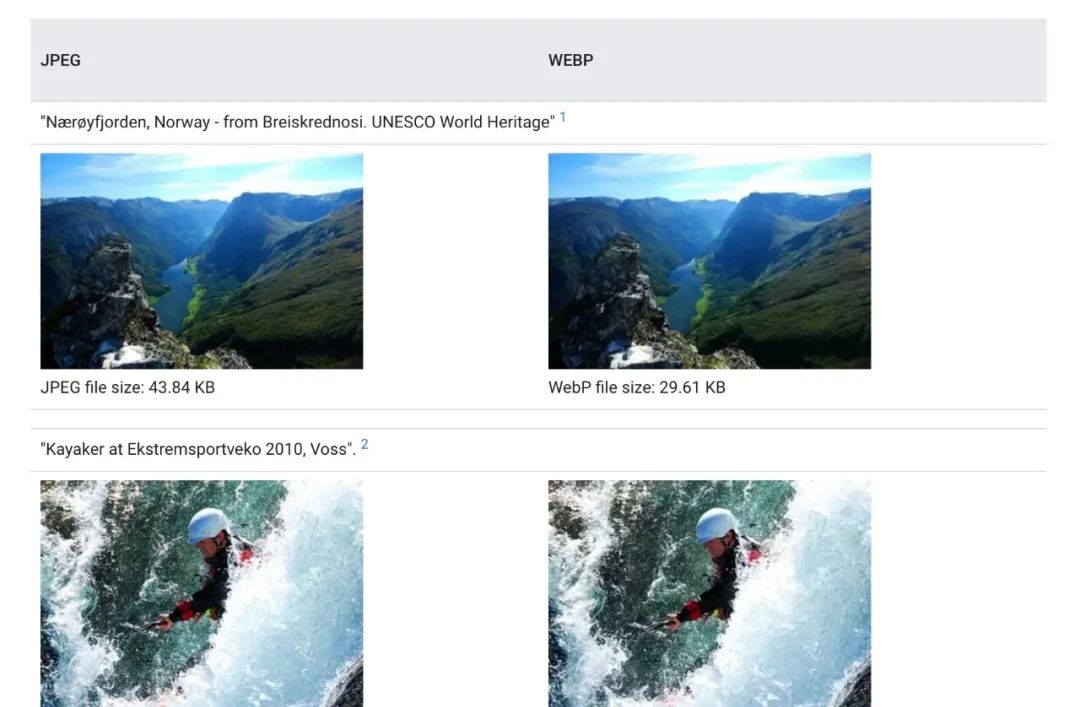Select the WEBP column header

coord(570,61)
